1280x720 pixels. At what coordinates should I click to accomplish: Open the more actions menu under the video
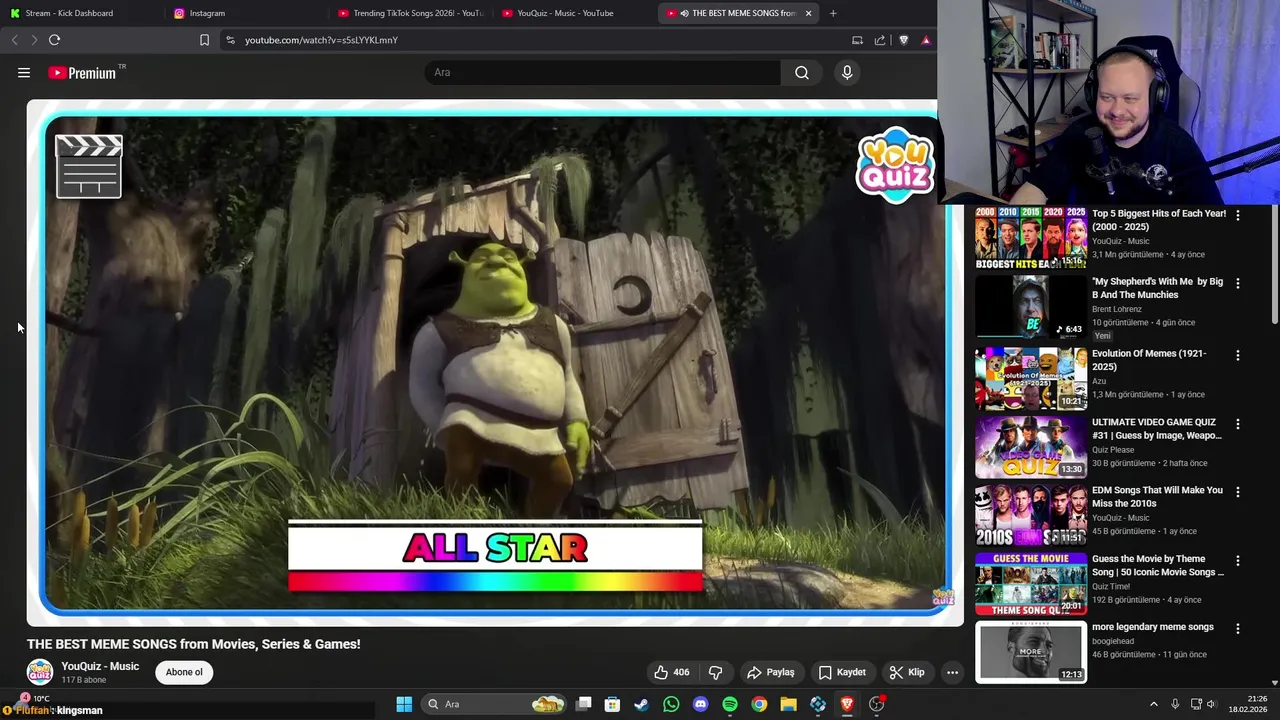click(952, 672)
